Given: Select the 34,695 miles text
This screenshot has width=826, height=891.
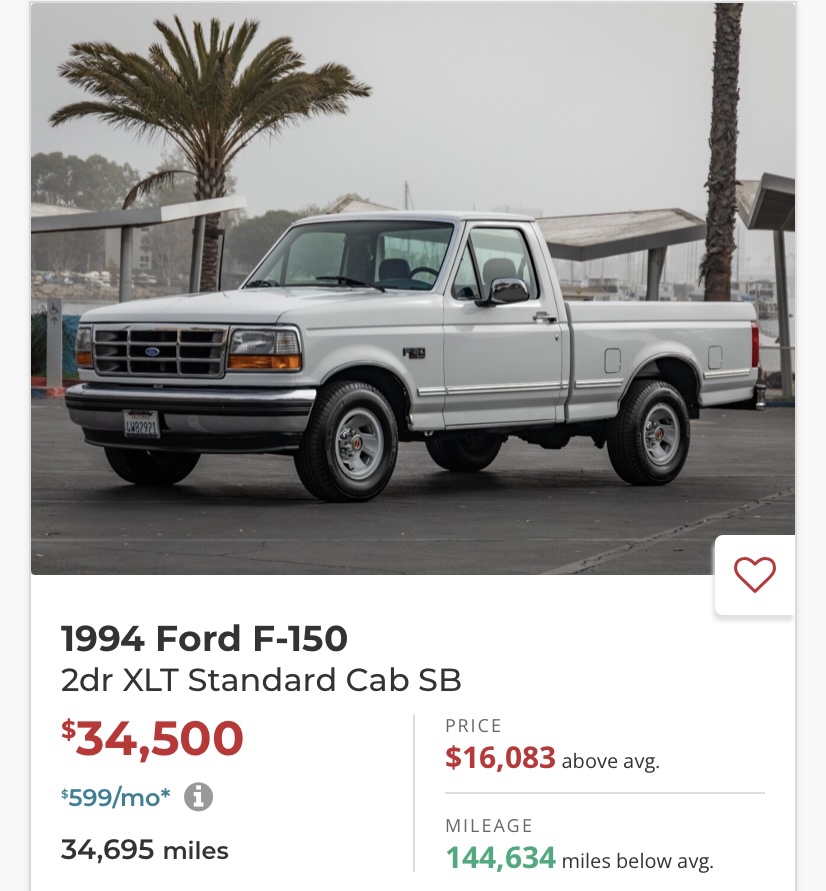Looking at the screenshot, I should [x=145, y=851].
